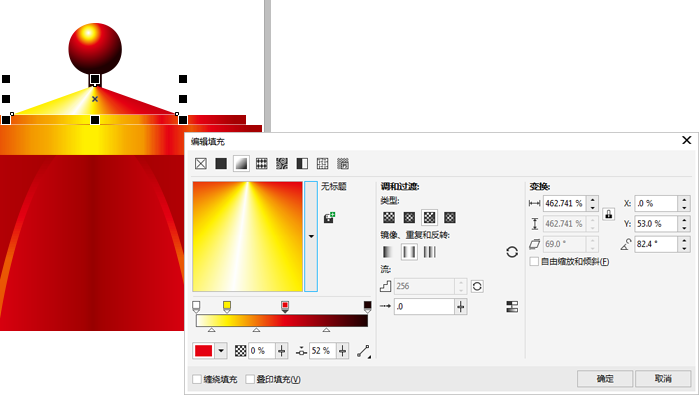Select the white gradient start node
This screenshot has width=700, height=400.
[196, 306]
